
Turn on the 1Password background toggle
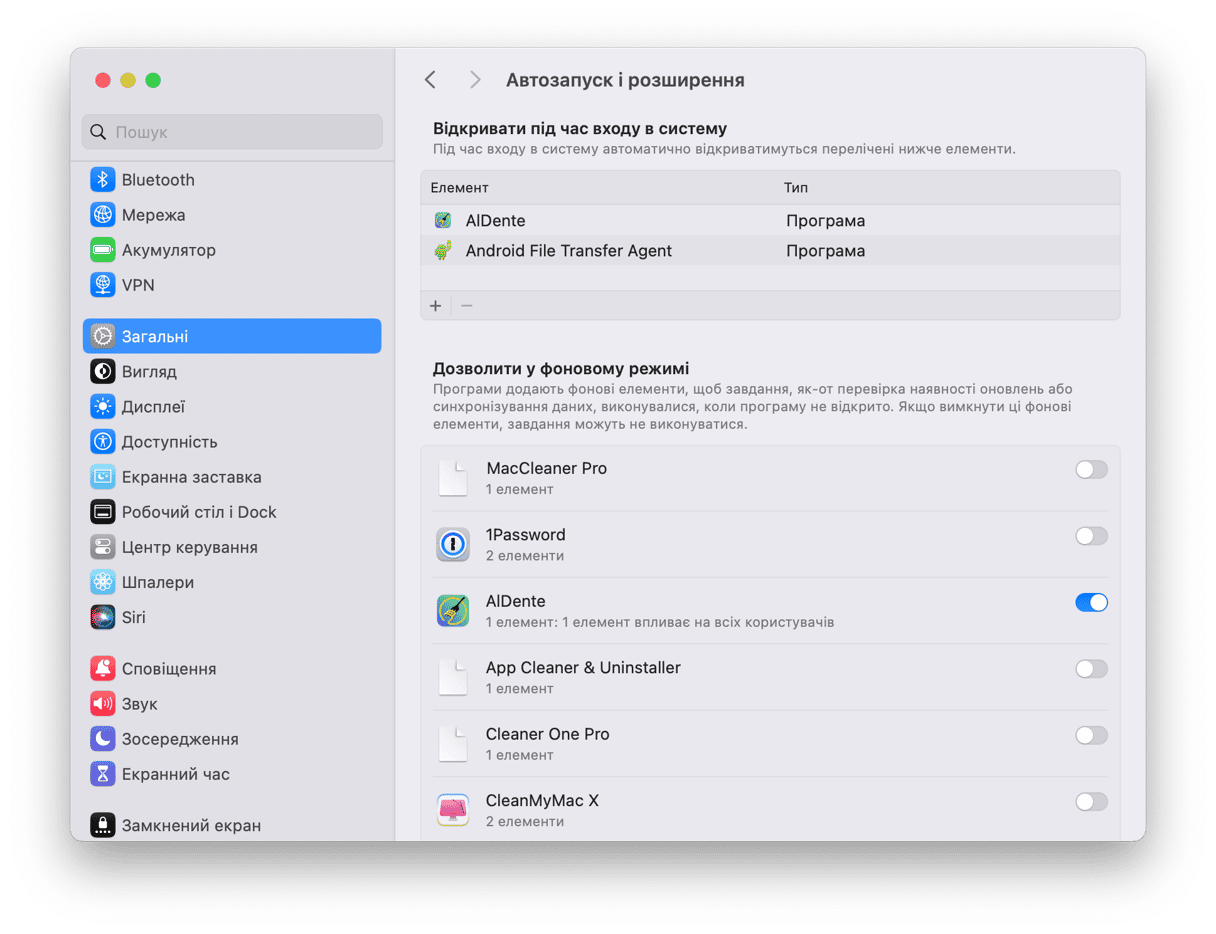(1091, 536)
